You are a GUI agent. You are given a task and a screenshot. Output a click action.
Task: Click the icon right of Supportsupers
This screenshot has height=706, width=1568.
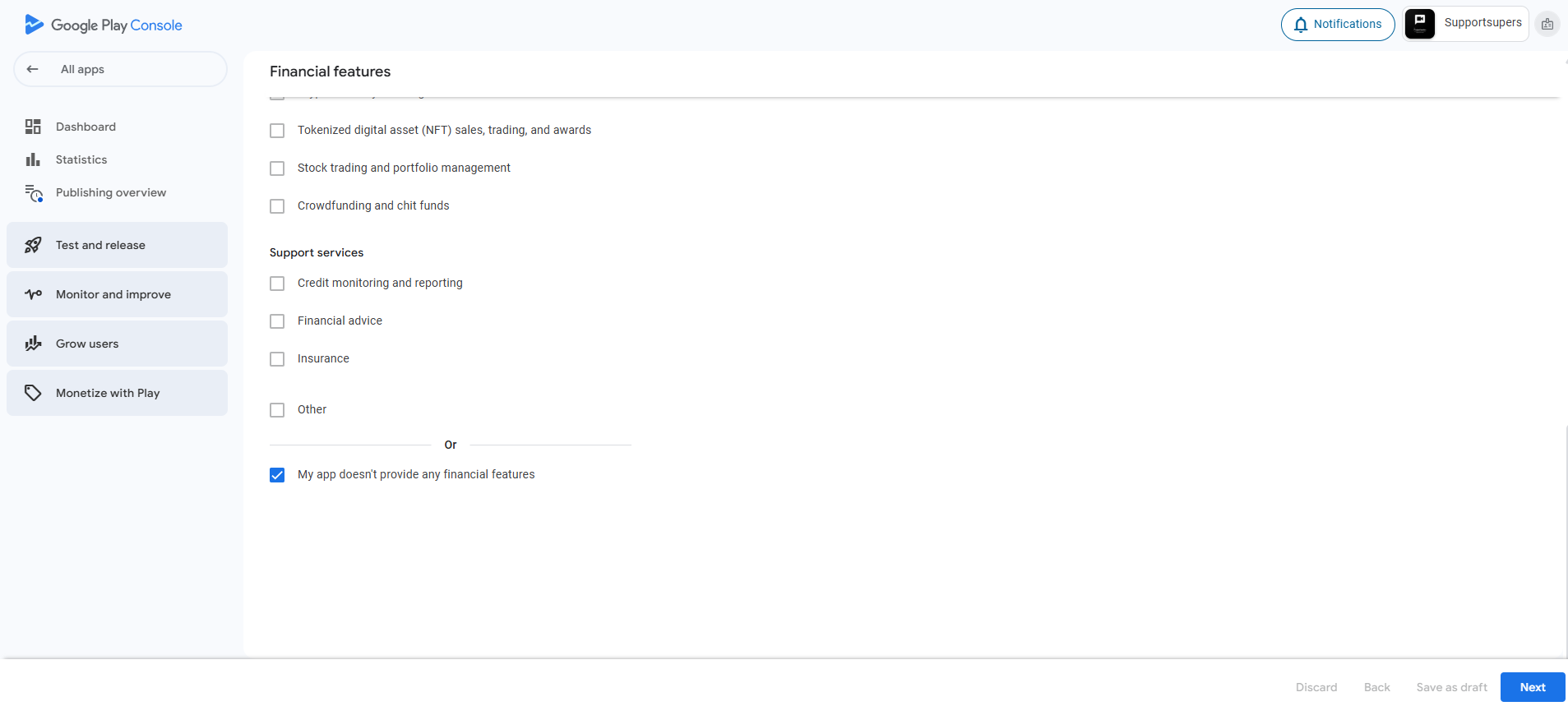1547,25
